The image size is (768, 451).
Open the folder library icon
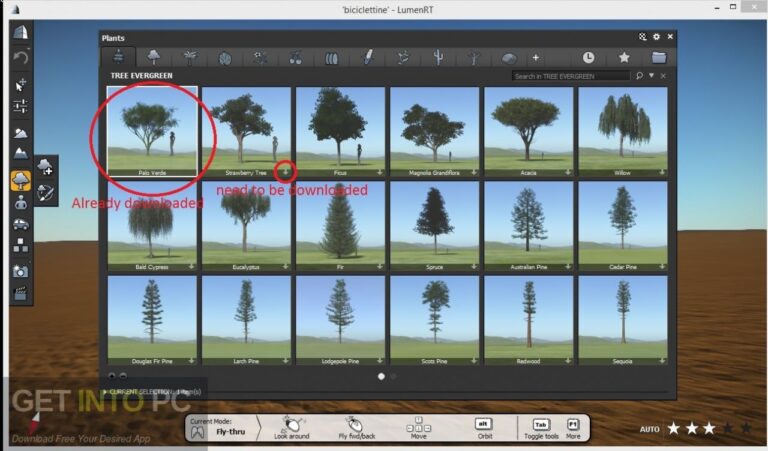pyautogui.click(x=659, y=57)
